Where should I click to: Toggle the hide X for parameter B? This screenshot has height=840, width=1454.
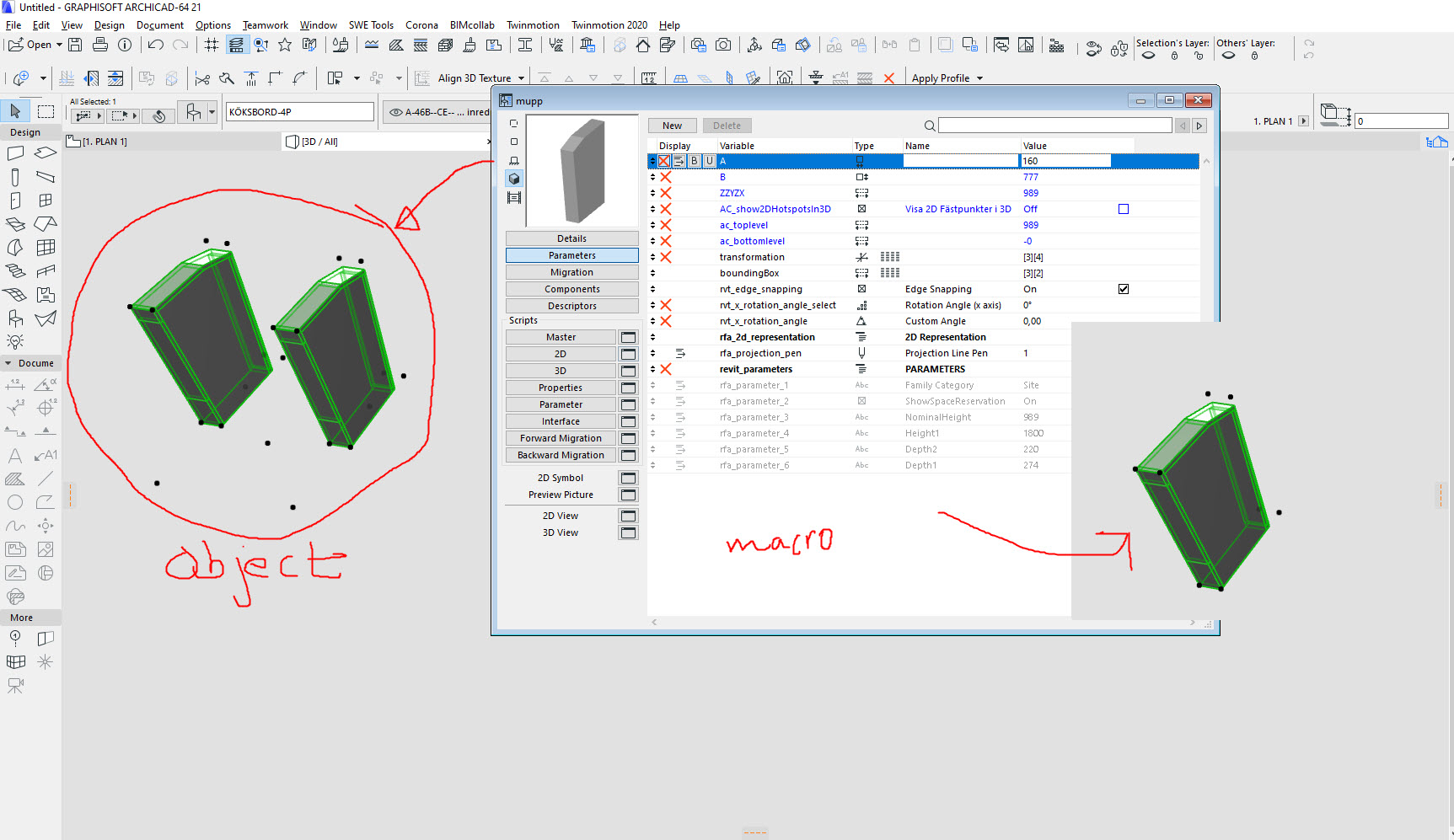tap(665, 177)
